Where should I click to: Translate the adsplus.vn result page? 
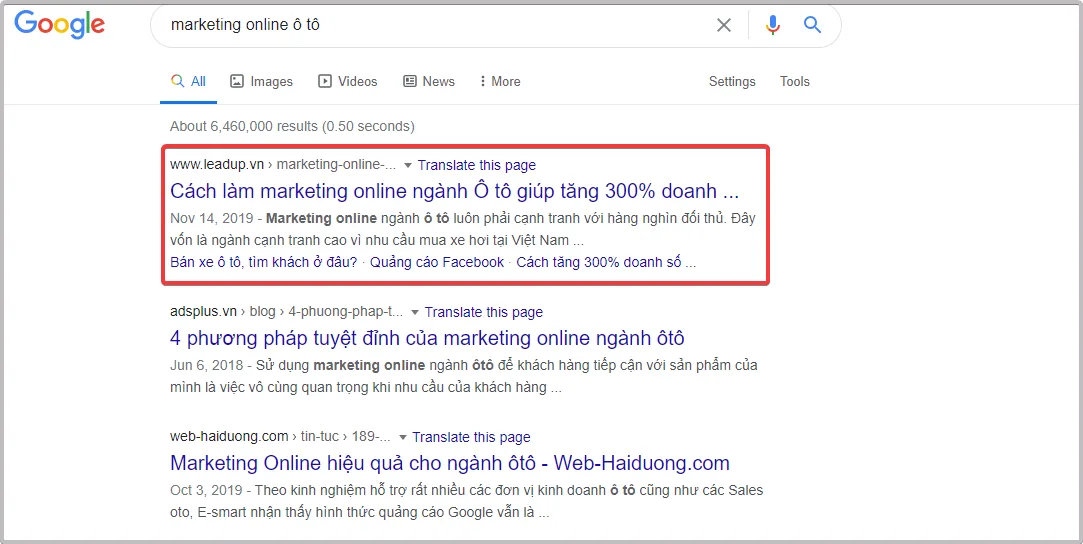(x=483, y=313)
